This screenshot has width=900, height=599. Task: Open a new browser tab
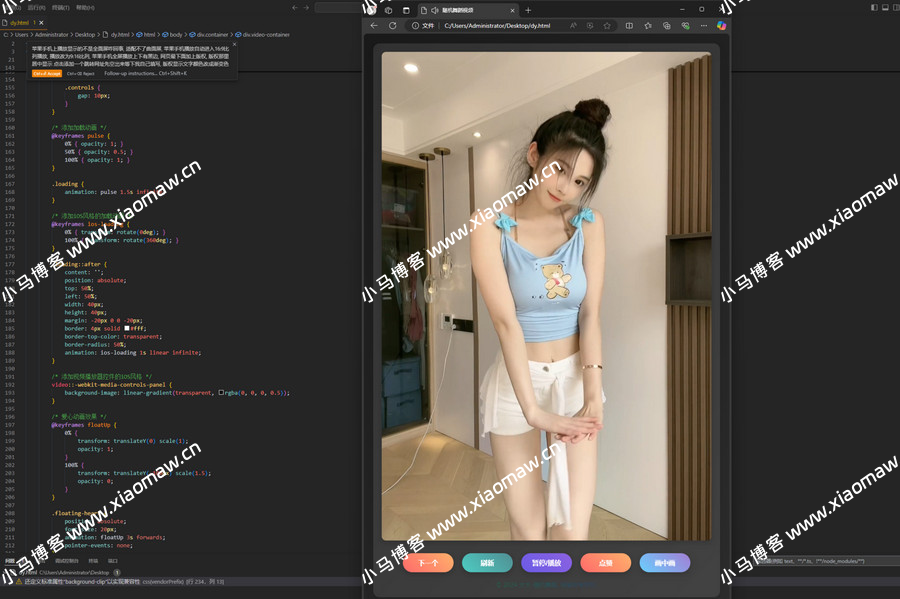tap(528, 9)
